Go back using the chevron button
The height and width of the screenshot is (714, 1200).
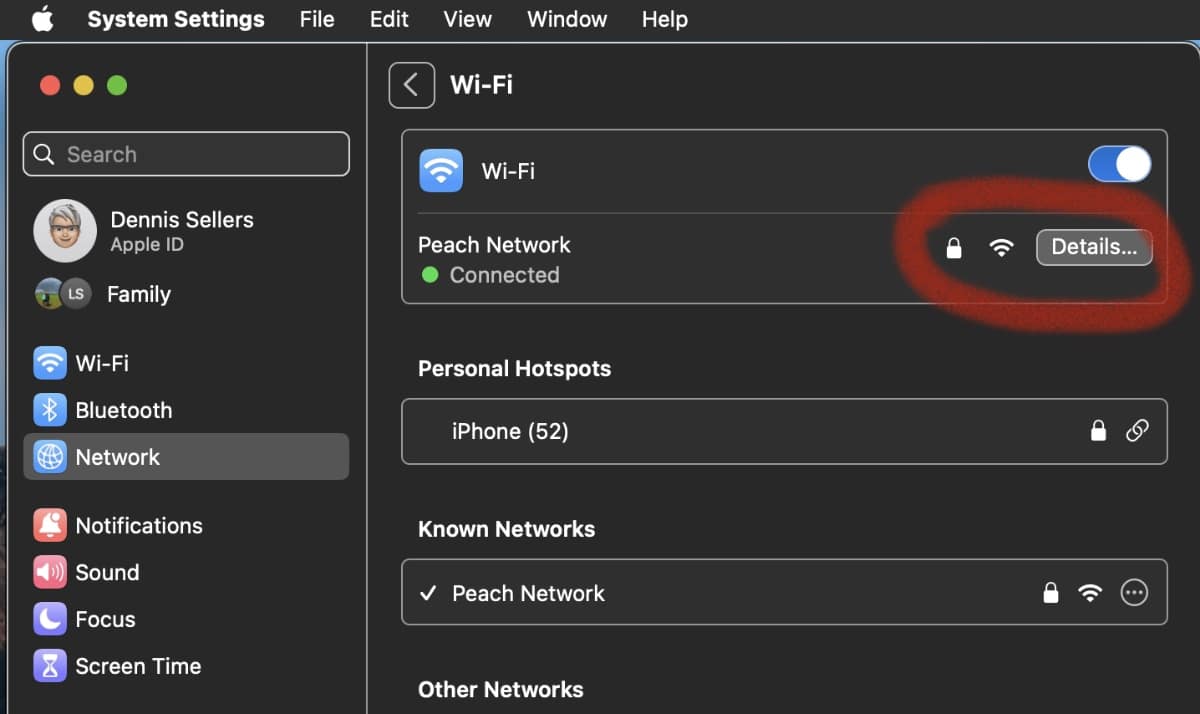tap(411, 85)
